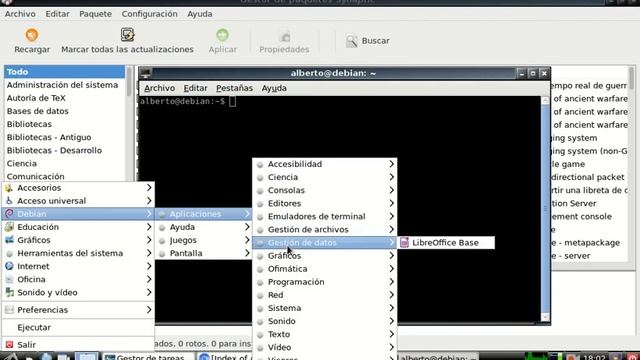The height and width of the screenshot is (360, 640).
Task: Expand the Consolas submenu arrow
Action: click(x=391, y=190)
